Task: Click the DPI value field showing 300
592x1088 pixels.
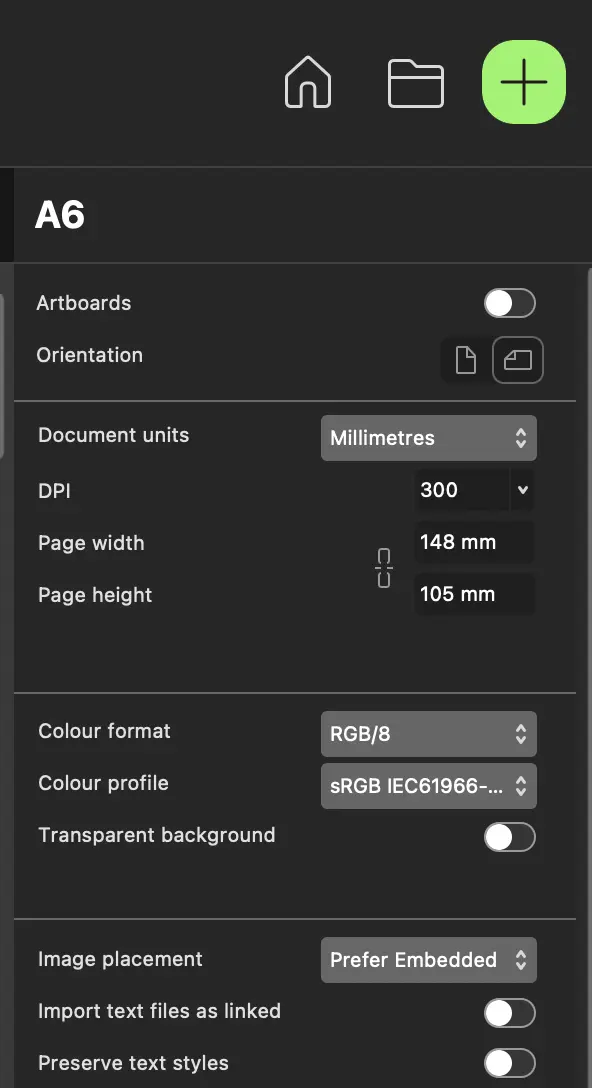Action: (x=462, y=490)
